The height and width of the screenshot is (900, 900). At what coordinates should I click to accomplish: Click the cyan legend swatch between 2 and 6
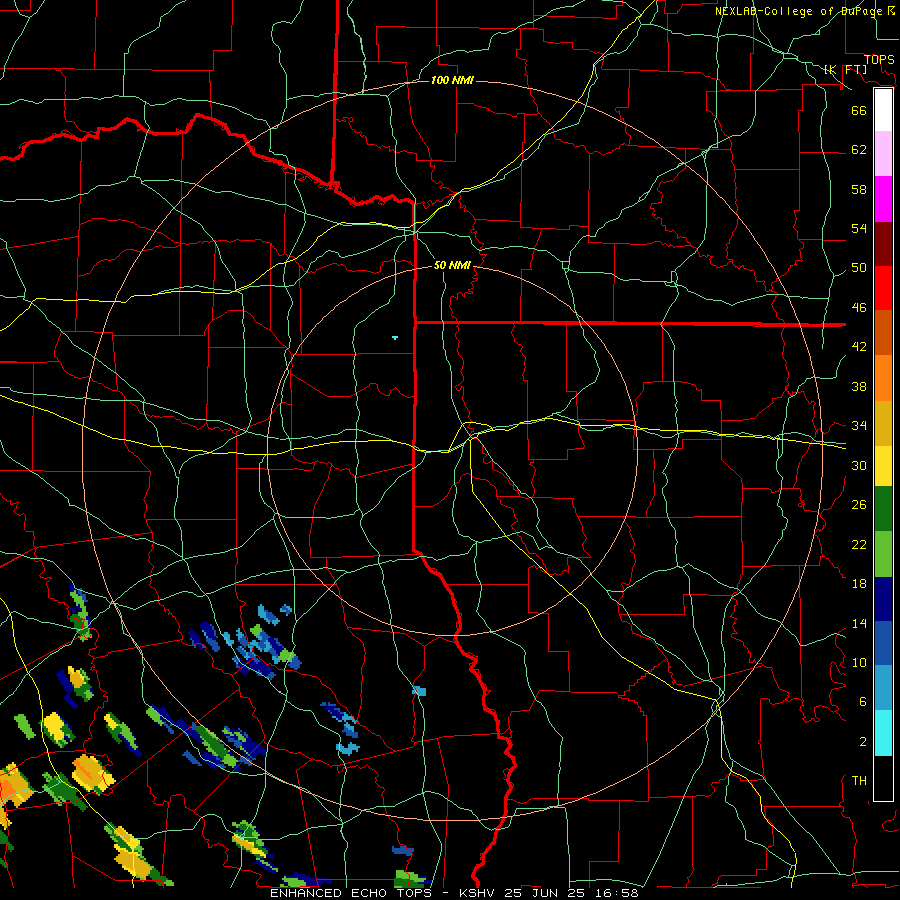click(x=883, y=733)
